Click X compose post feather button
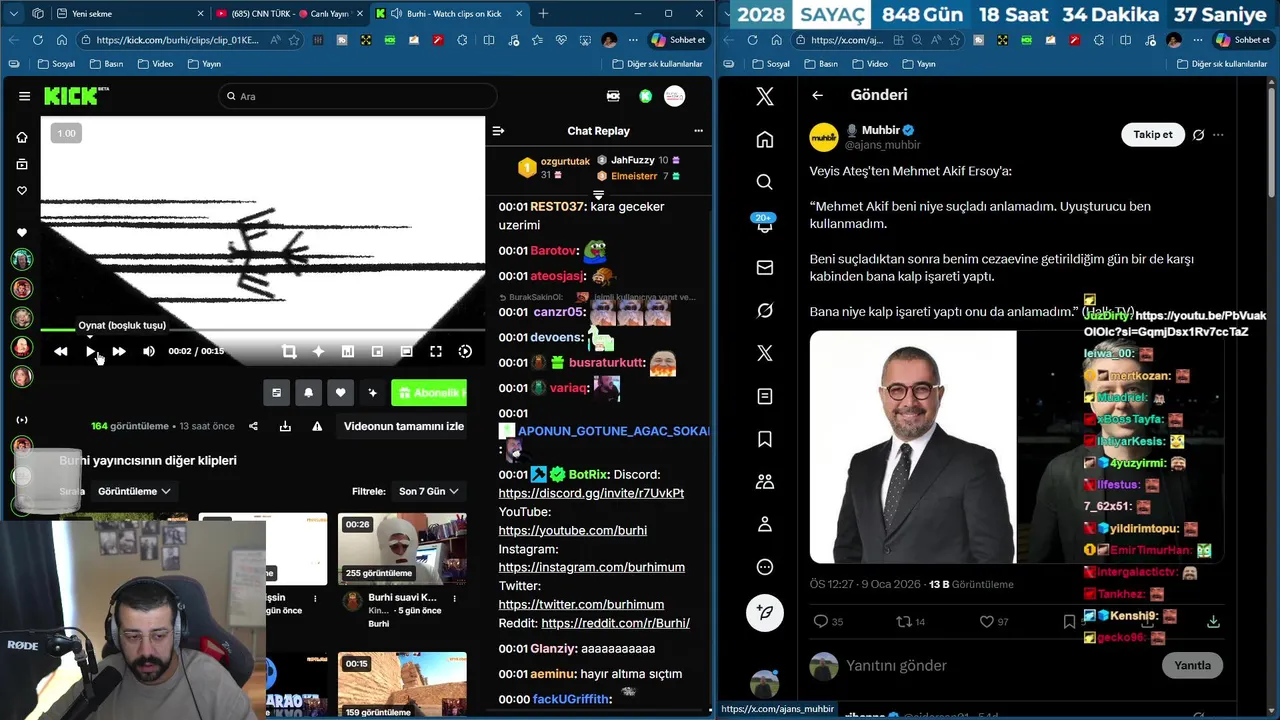This screenshot has width=1280, height=720. (765, 612)
